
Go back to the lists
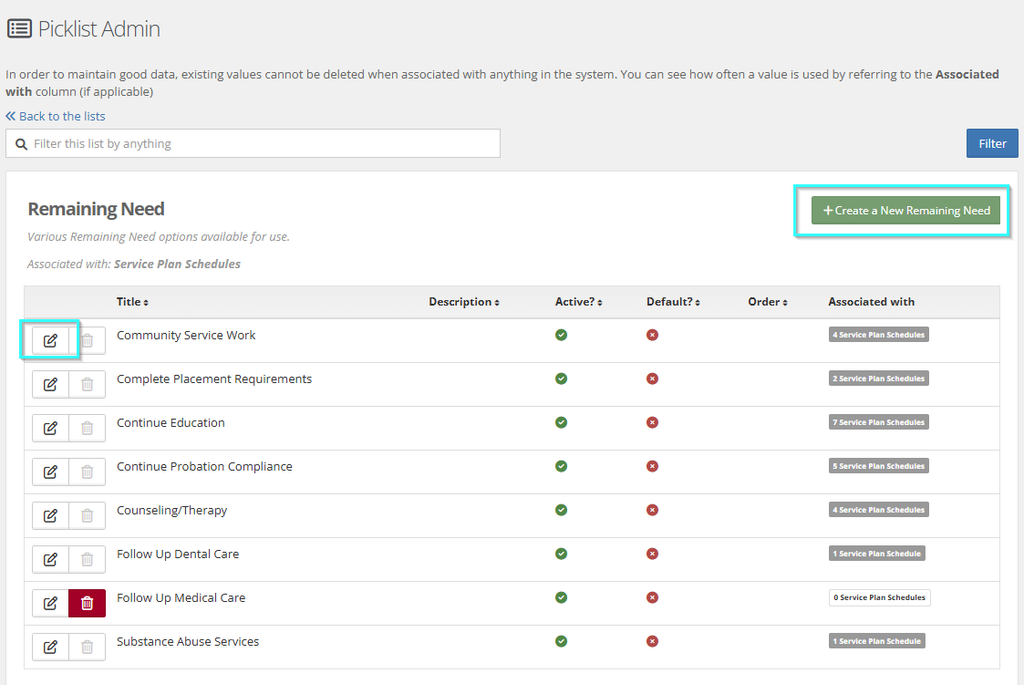[x=56, y=116]
